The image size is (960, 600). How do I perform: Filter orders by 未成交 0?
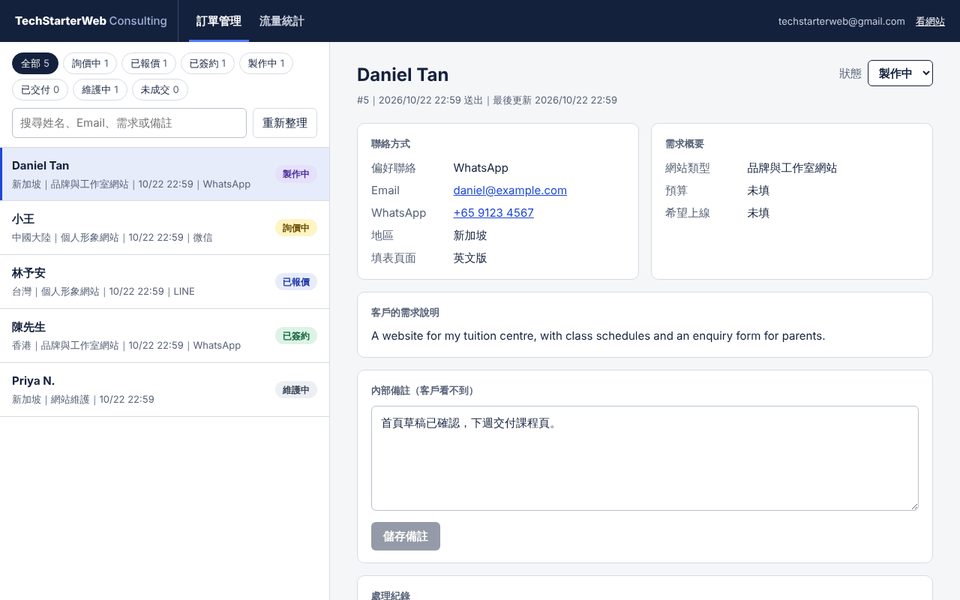(x=160, y=90)
